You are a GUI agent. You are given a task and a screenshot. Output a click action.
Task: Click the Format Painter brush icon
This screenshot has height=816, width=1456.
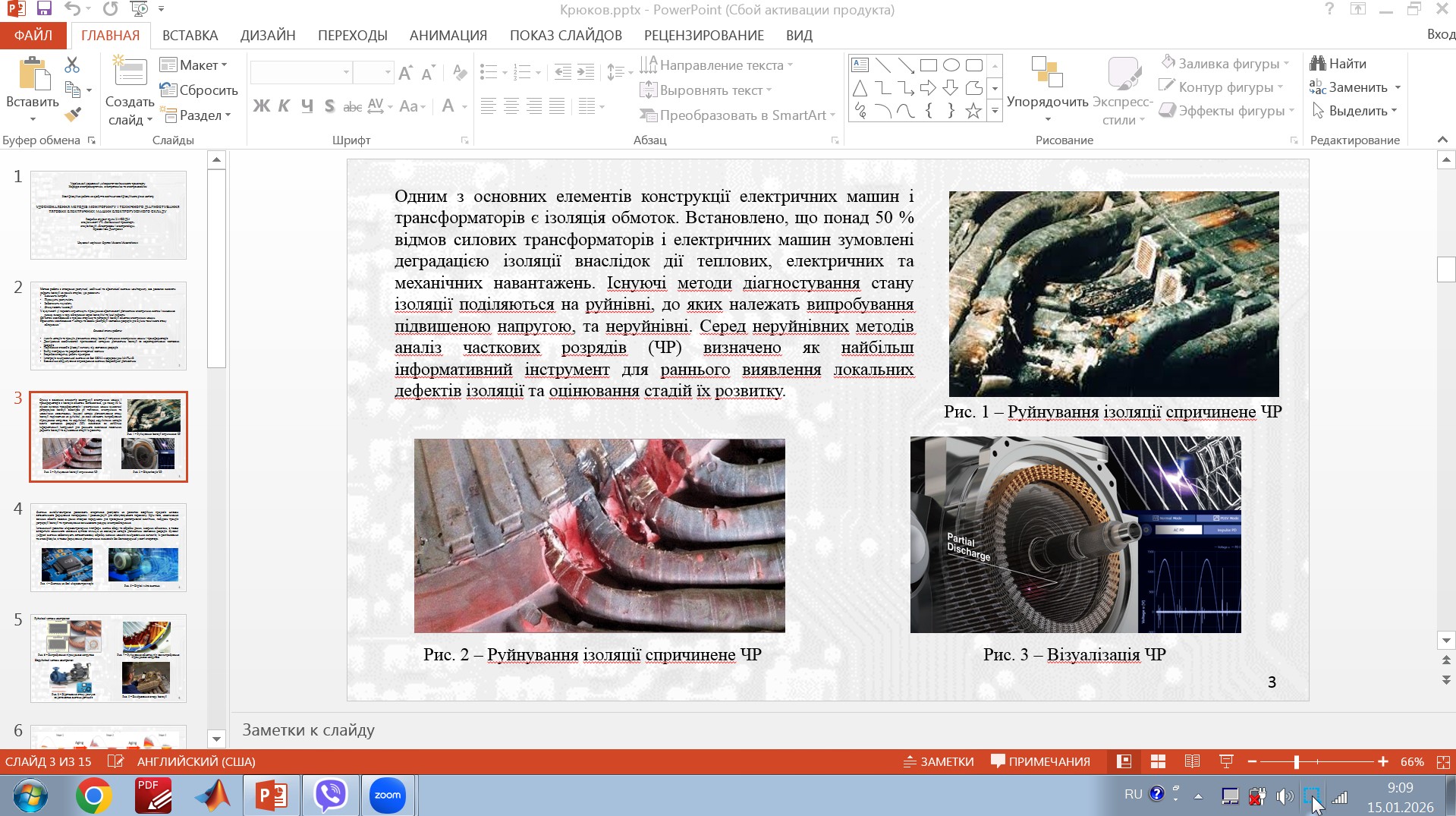coord(73,115)
